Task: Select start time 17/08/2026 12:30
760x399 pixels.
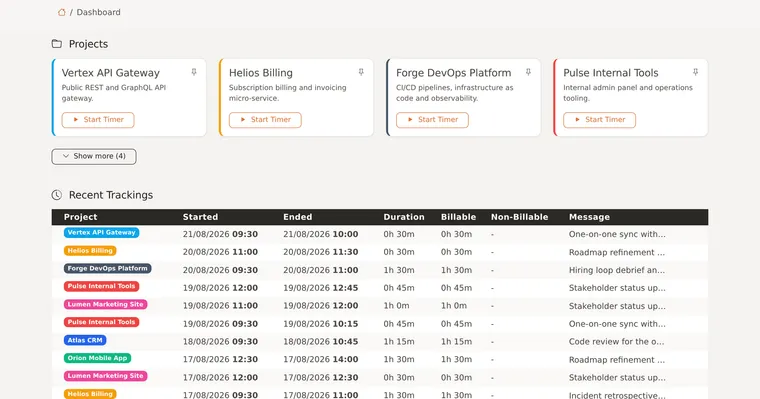Action: tap(220, 360)
